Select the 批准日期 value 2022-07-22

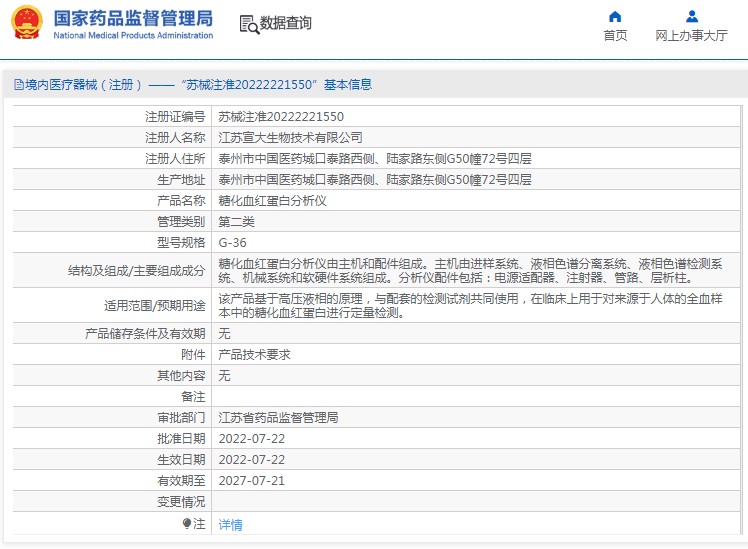(x=251, y=439)
